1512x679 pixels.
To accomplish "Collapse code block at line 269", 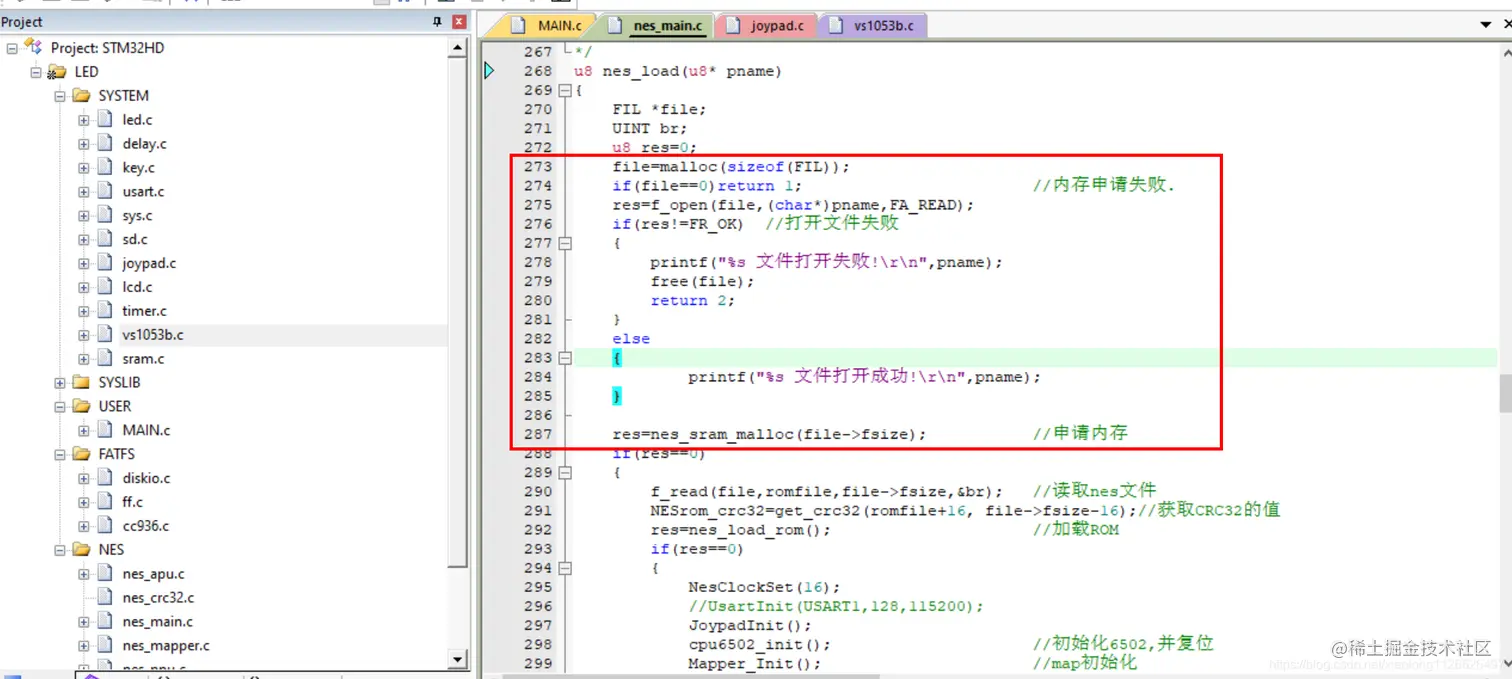I will [565, 90].
